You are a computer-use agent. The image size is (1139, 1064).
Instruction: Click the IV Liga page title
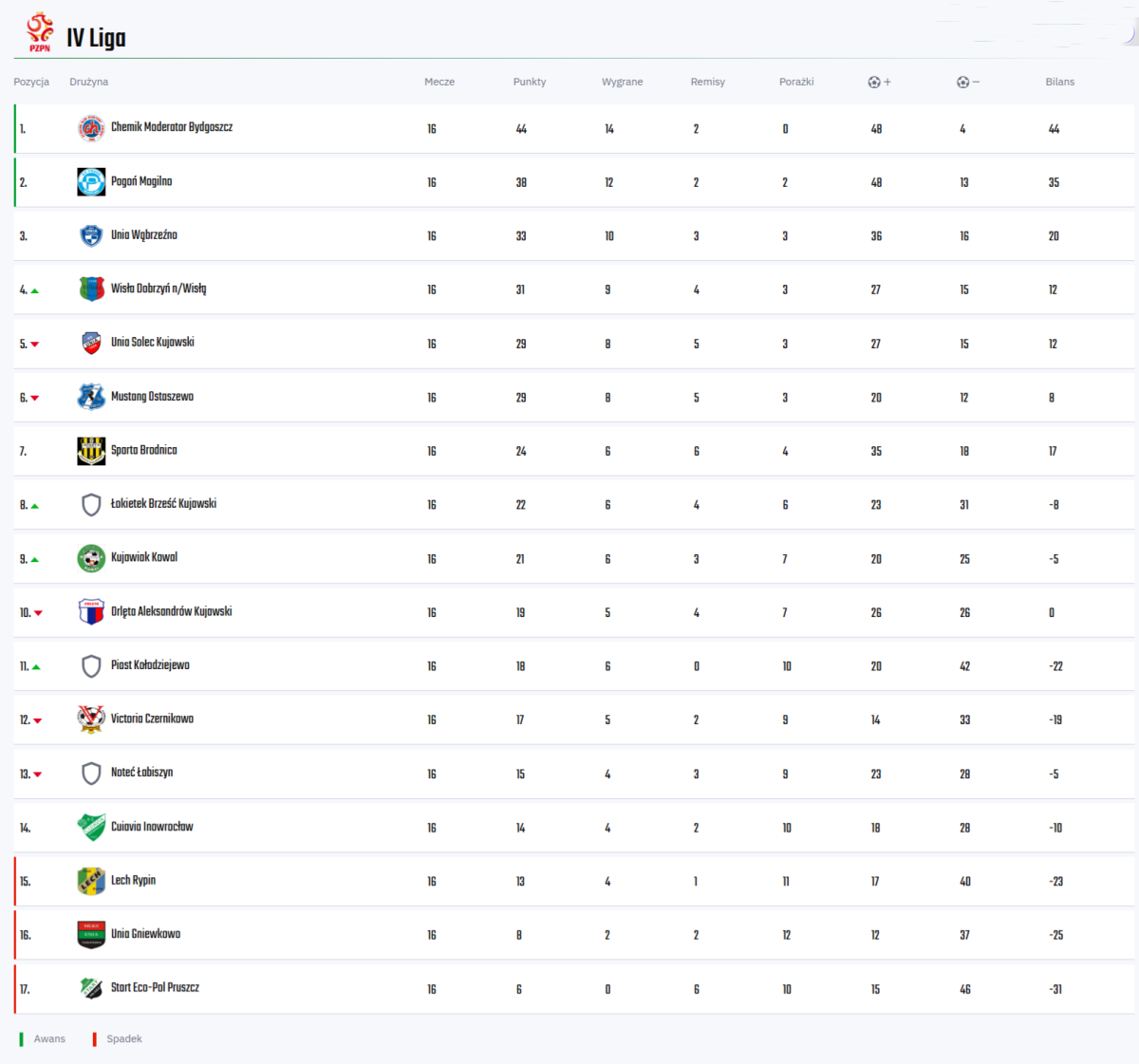tap(96, 38)
